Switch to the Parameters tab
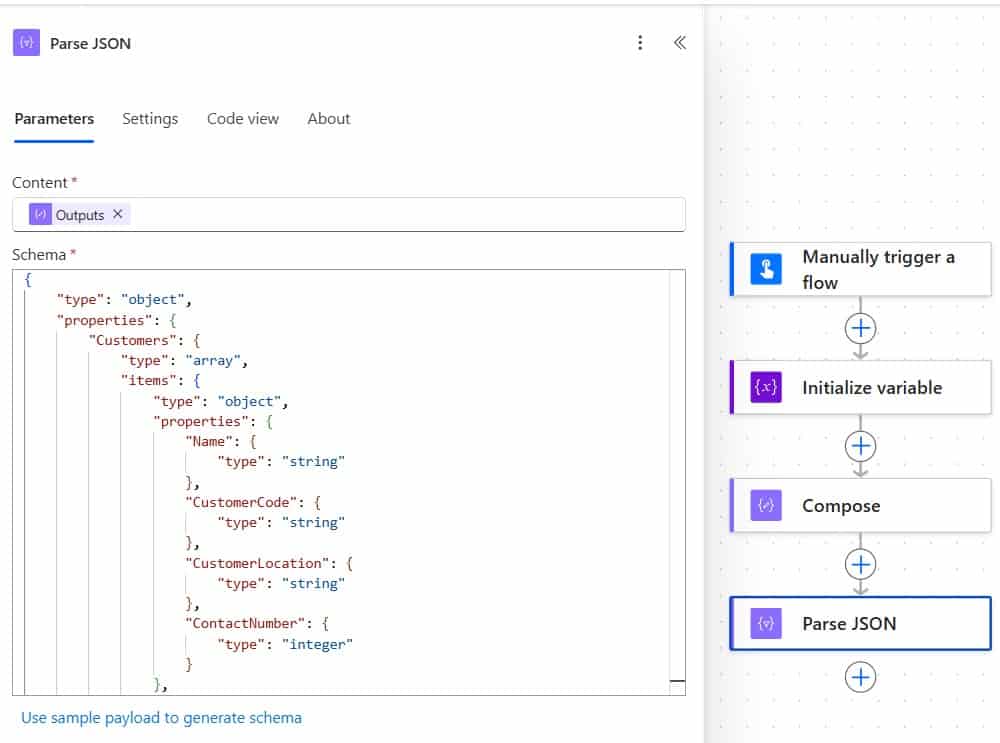This screenshot has height=743, width=1000. [54, 119]
